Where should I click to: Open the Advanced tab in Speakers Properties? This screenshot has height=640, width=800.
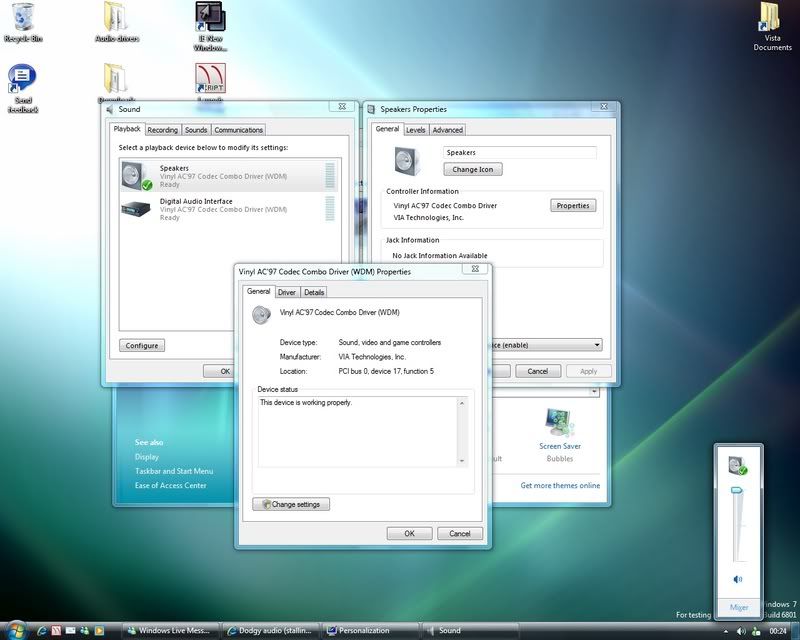click(447, 130)
